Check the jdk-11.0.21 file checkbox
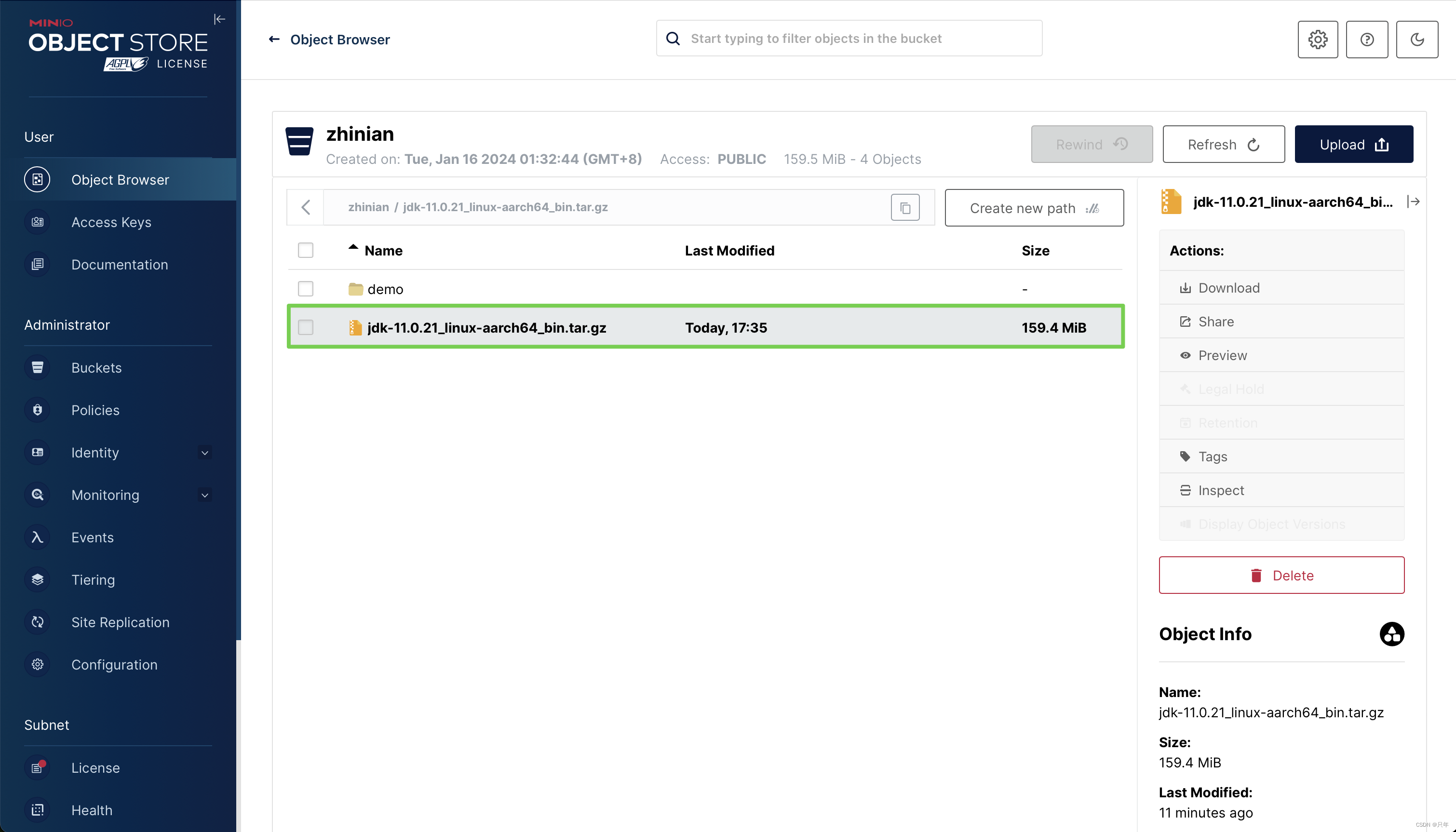 [x=306, y=327]
